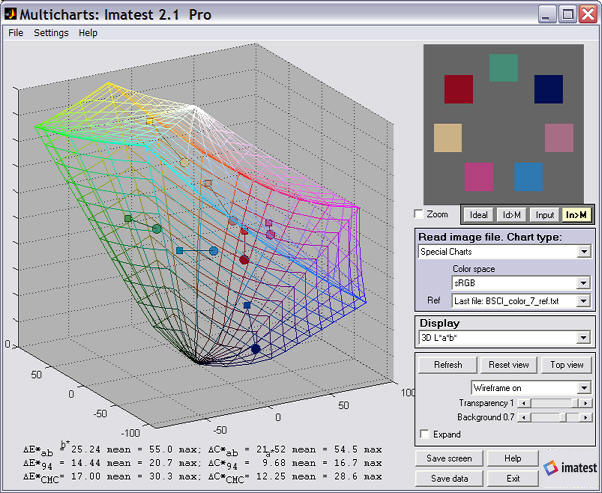Screen dimensions: 602x493
Task: Click the dark red color patch
Action: pyautogui.click(x=458, y=89)
